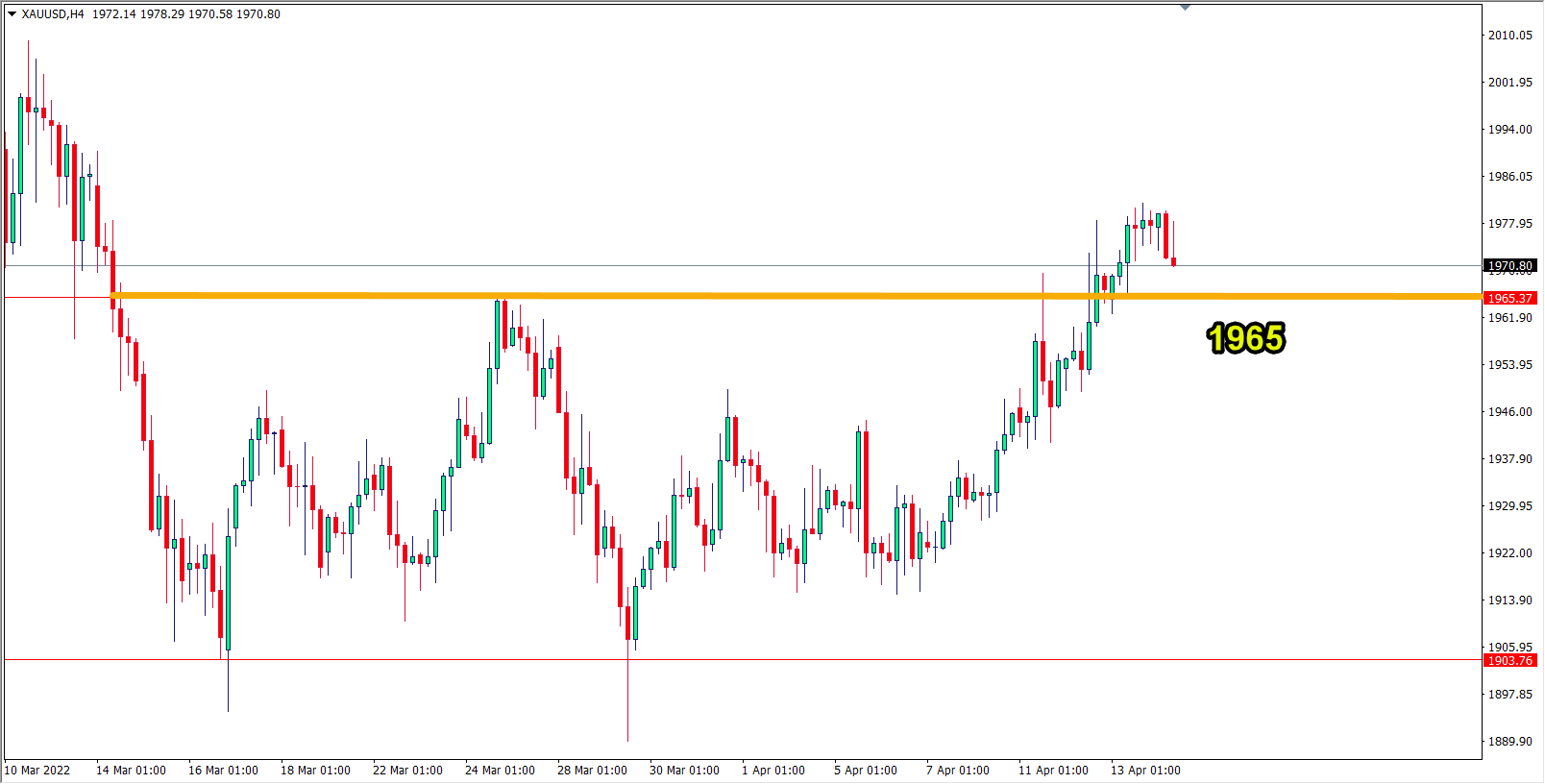Screen dimensions: 1545x784
Task: Click the 1 Apr 01:00 time label
Action: [773, 771]
